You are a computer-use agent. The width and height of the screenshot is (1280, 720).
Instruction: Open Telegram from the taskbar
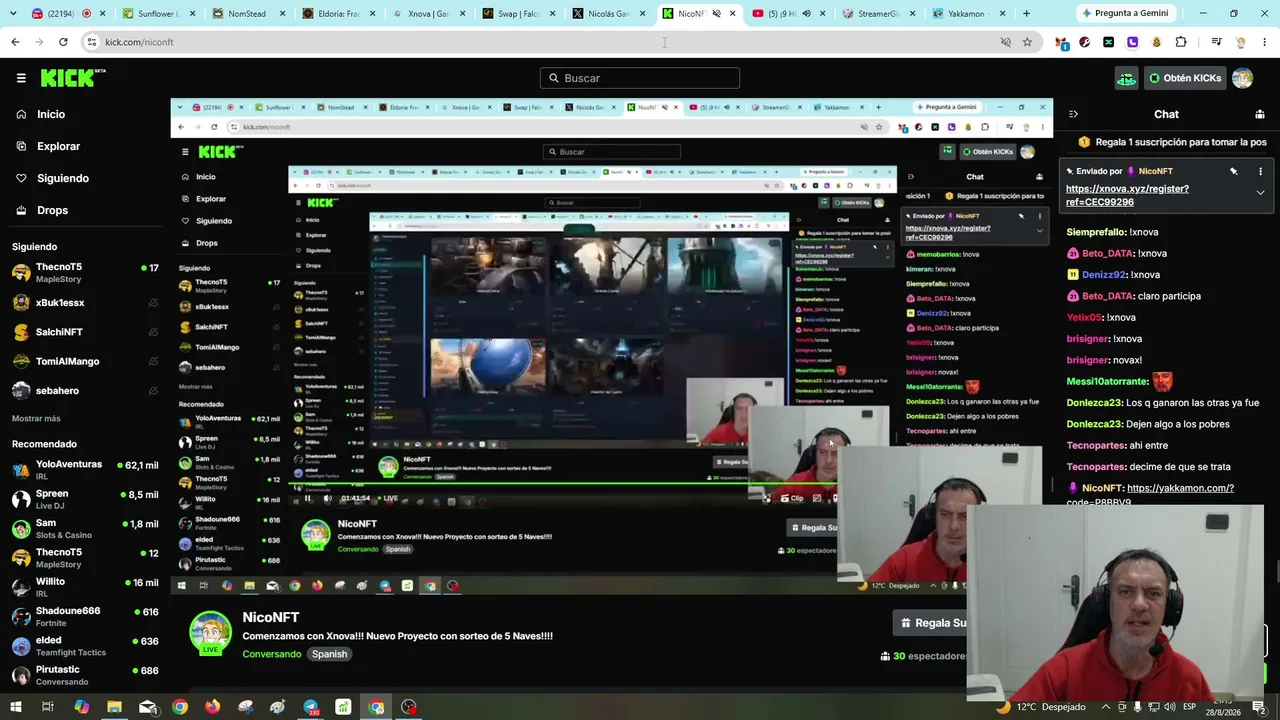(311, 707)
